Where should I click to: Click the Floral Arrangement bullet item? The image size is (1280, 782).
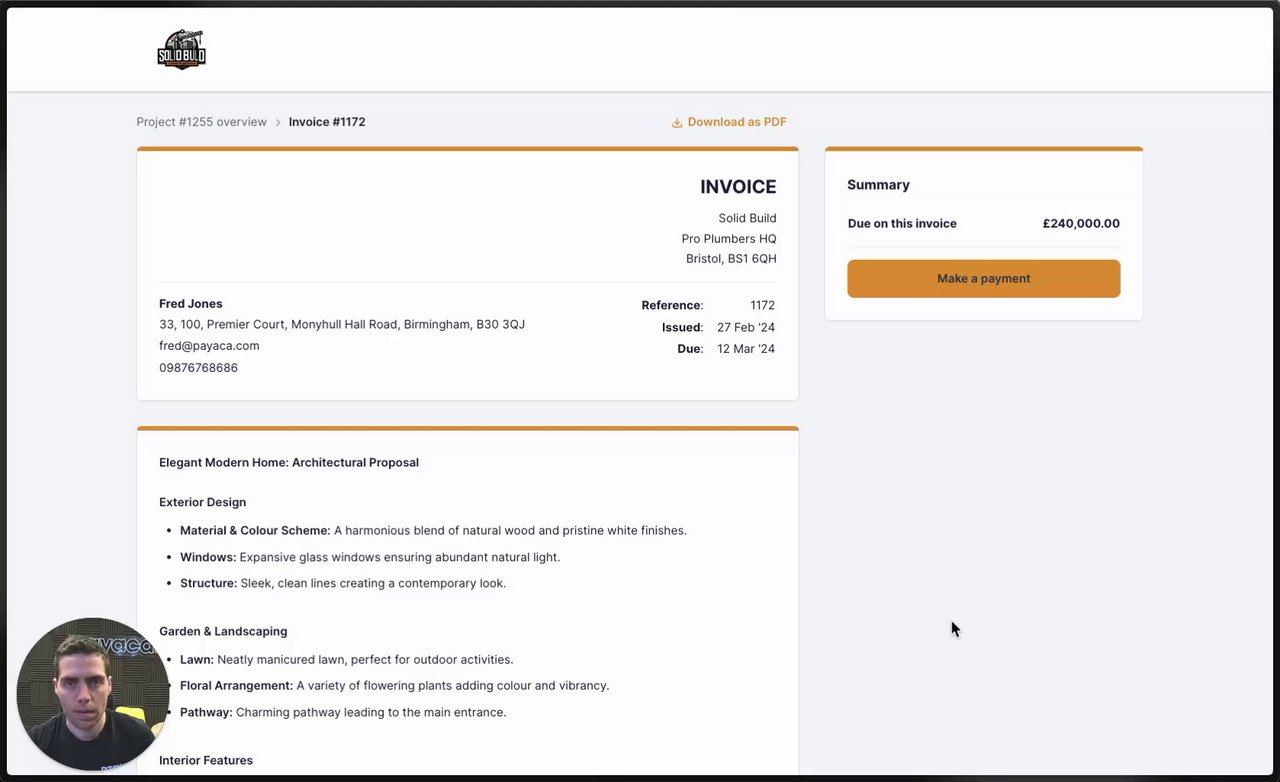coord(394,686)
